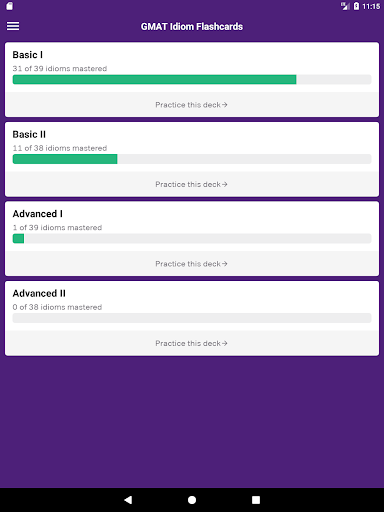
Task: Tap the signal strength status icon
Action: (x=345, y=6)
